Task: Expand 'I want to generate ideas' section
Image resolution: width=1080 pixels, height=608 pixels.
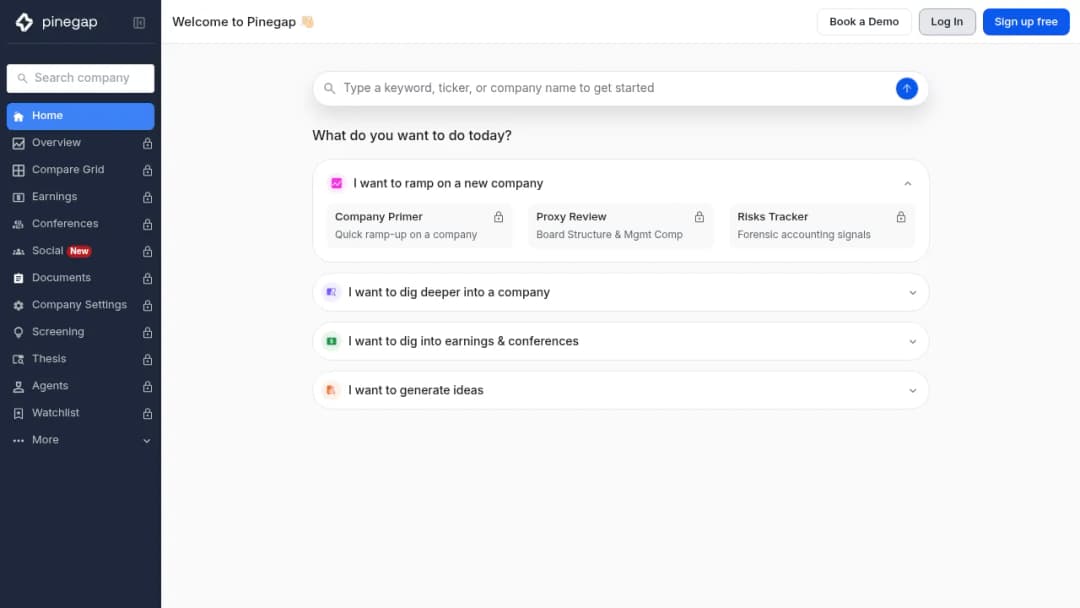Action: (x=621, y=390)
